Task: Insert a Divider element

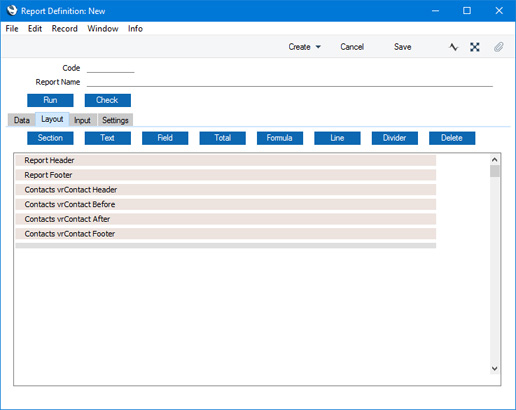Action: [x=395, y=138]
